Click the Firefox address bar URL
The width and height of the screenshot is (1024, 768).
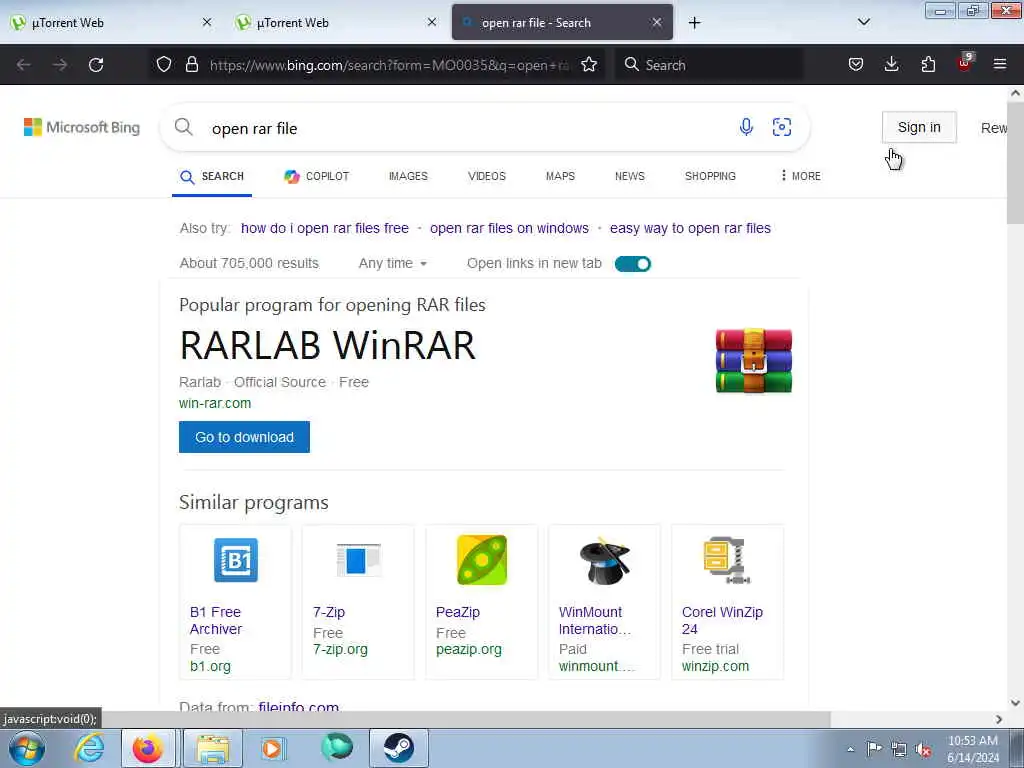tap(390, 65)
